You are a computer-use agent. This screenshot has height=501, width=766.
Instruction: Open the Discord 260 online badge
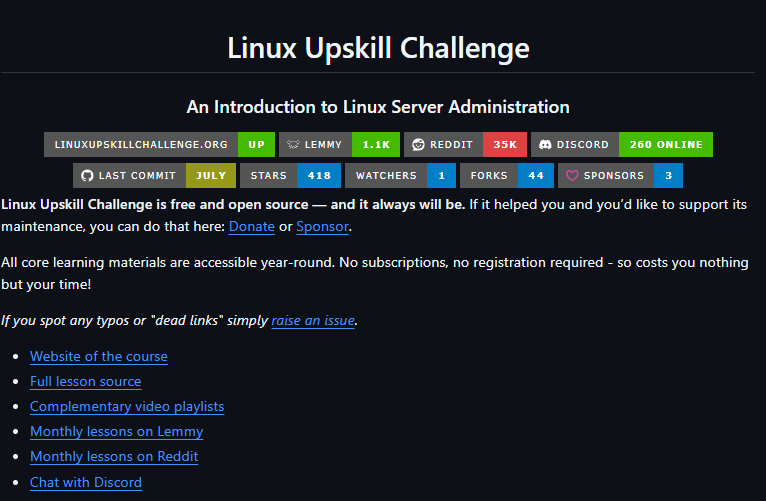tap(622, 145)
